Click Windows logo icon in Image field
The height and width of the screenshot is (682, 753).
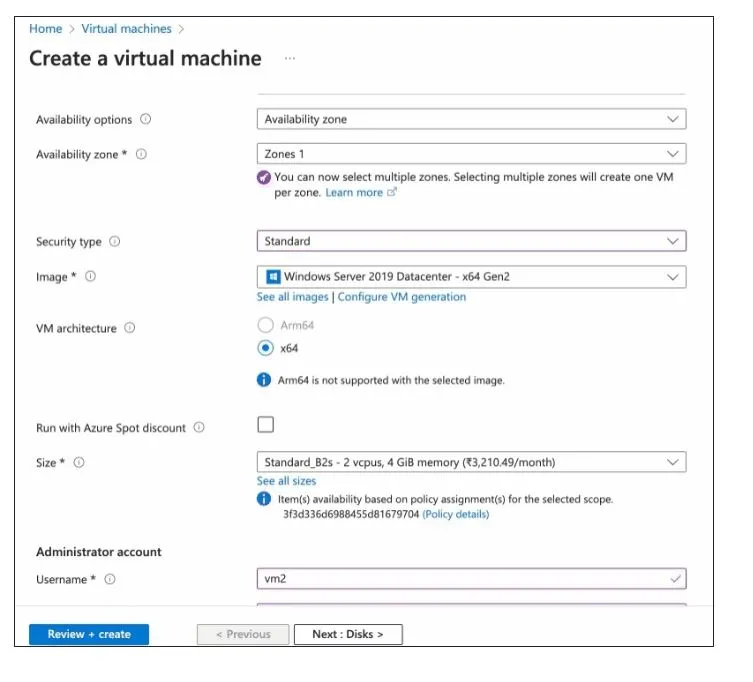[x=273, y=277]
